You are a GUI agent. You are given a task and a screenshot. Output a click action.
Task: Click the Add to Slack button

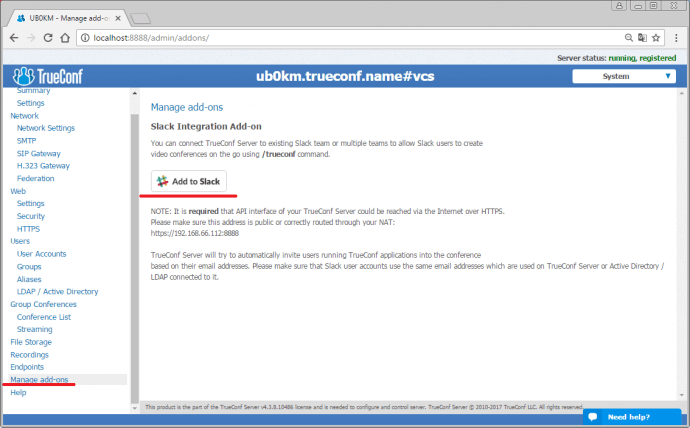click(189, 181)
